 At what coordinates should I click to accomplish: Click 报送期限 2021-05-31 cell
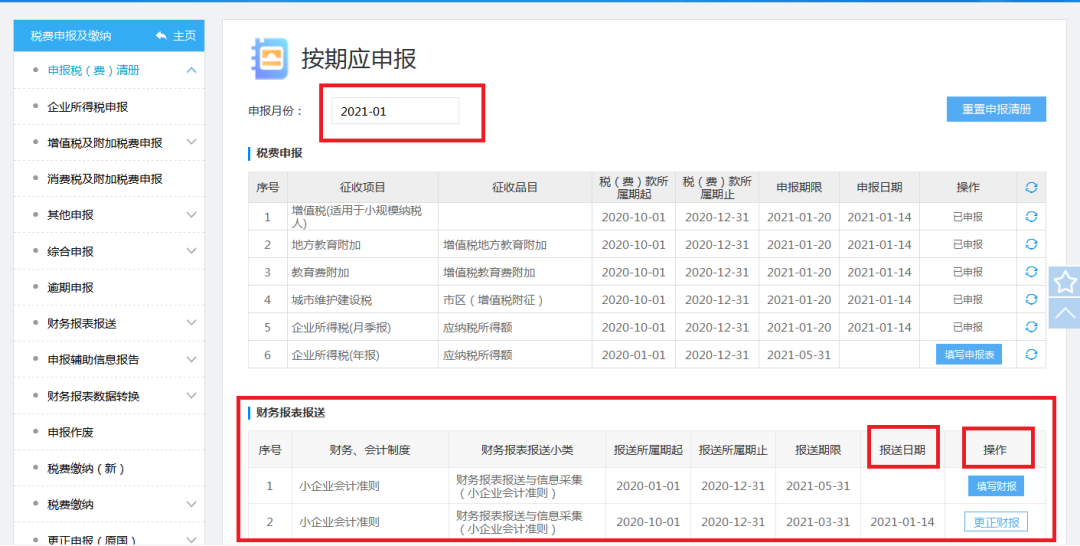tap(818, 486)
